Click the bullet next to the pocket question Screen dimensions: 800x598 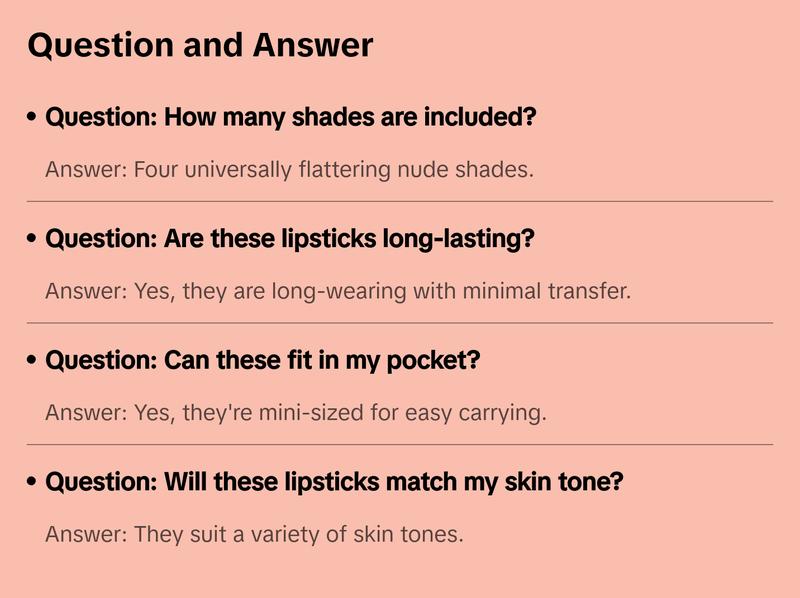click(33, 361)
